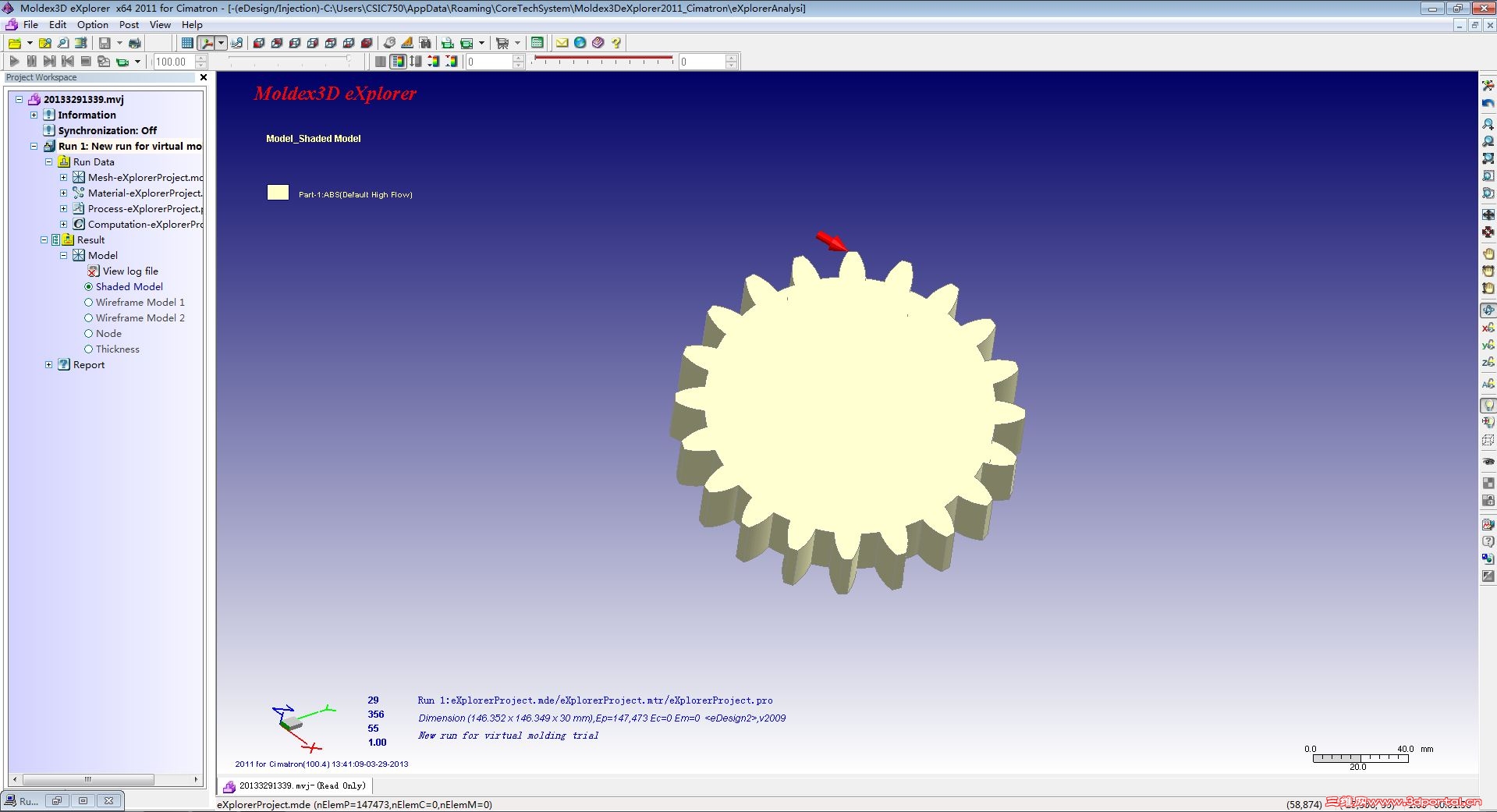Image resolution: width=1497 pixels, height=812 pixels.
Task: Click View log file in the tree
Action: pyautogui.click(x=130, y=271)
